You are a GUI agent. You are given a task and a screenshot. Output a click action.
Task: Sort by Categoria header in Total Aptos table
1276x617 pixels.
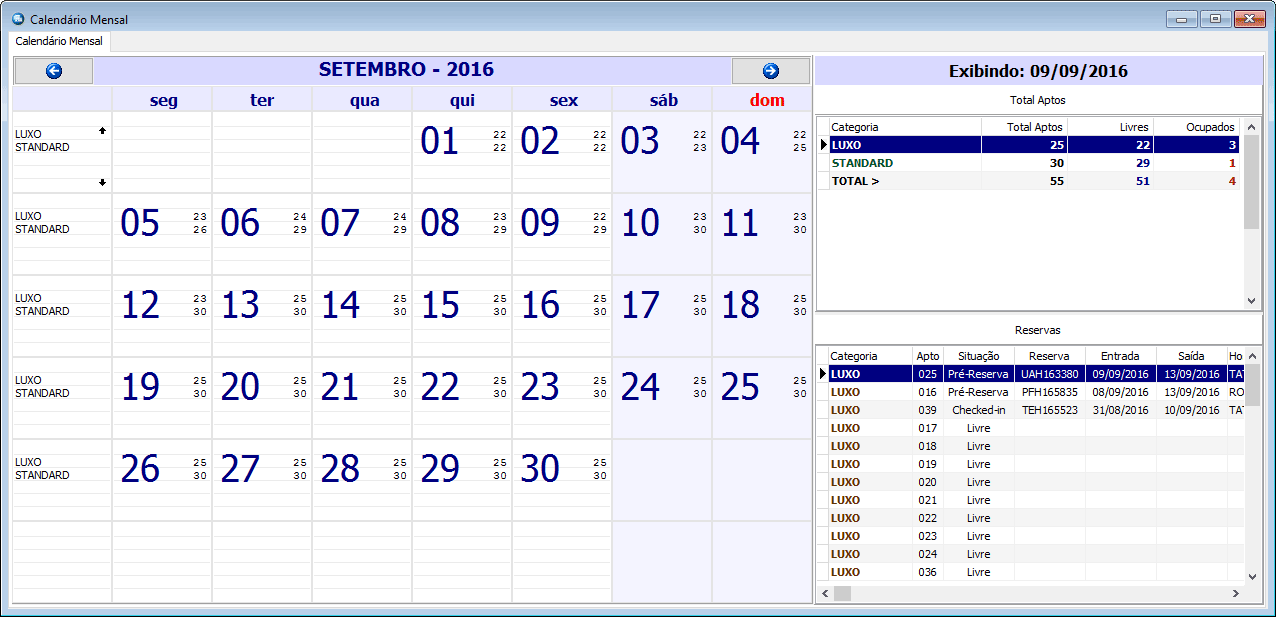click(904, 127)
